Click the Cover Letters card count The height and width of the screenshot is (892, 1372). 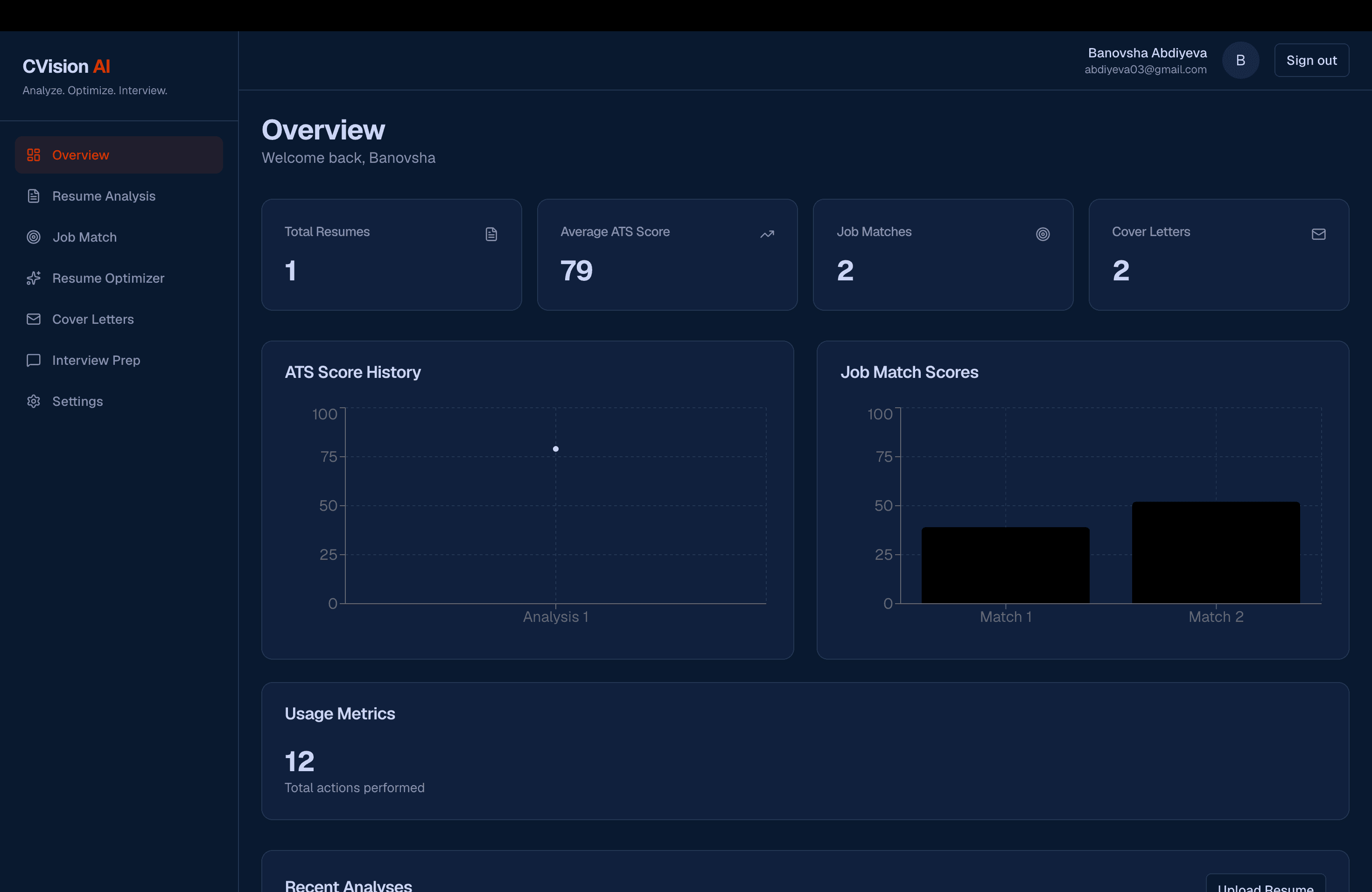tap(1120, 270)
